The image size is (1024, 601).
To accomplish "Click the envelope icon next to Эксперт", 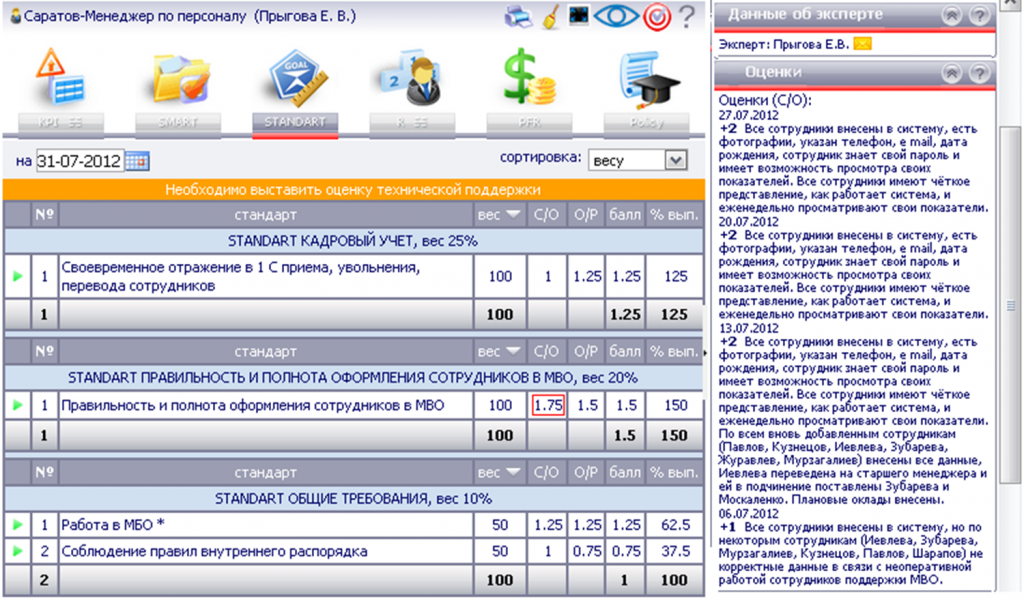I will pyautogui.click(x=863, y=44).
